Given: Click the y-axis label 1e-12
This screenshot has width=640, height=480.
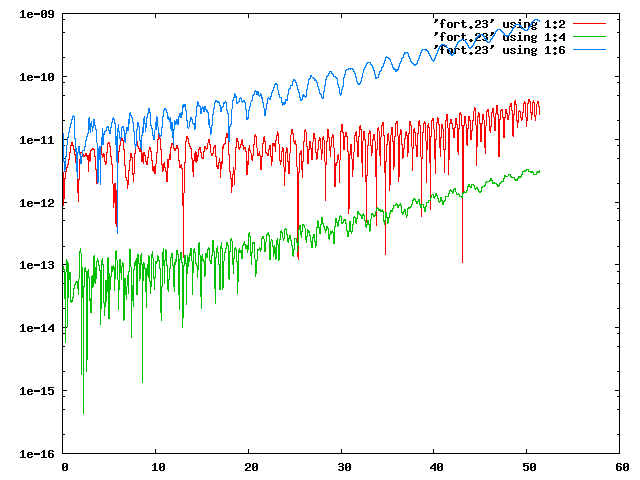Looking at the screenshot, I should coord(37,203).
